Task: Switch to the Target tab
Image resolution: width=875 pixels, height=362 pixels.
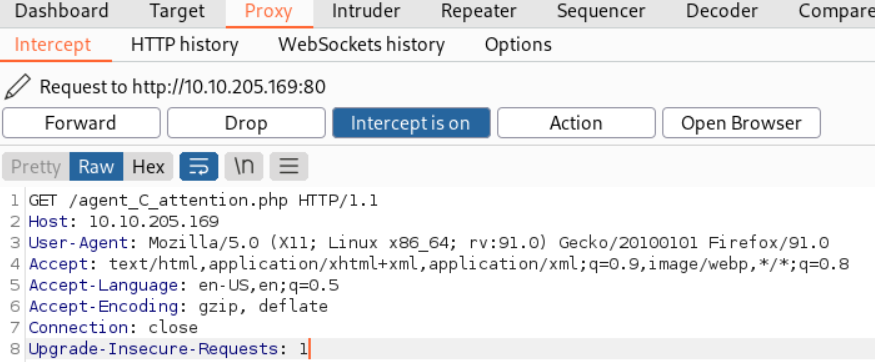Action: 177,11
